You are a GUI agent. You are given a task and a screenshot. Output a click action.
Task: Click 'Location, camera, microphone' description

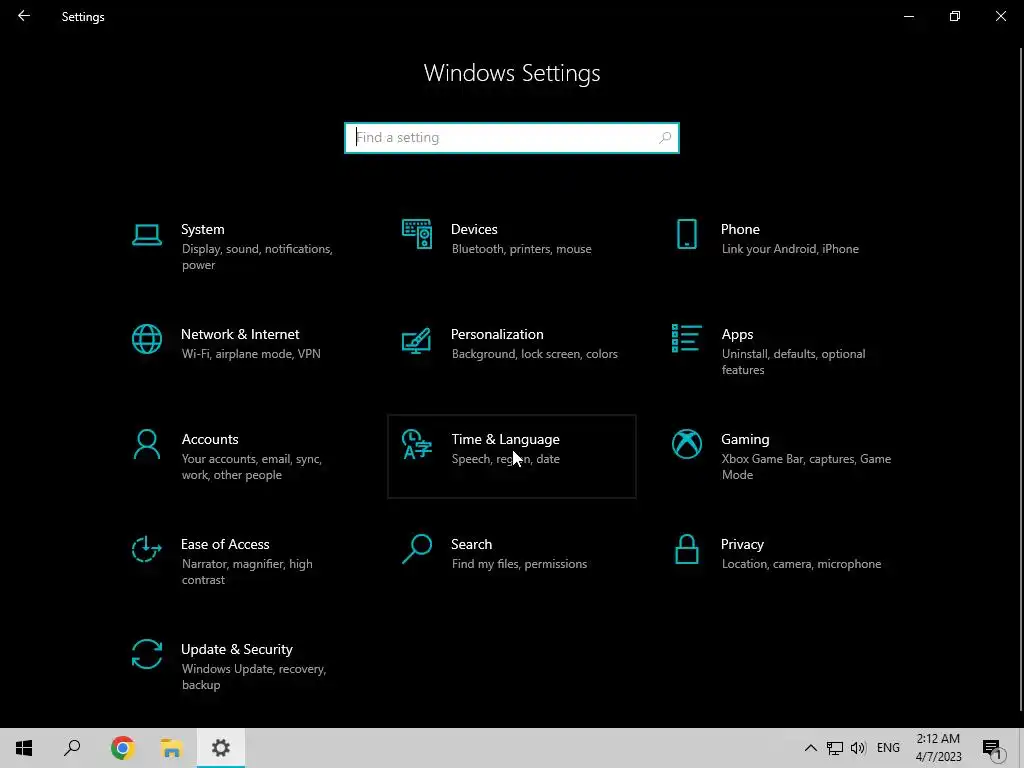pos(801,564)
